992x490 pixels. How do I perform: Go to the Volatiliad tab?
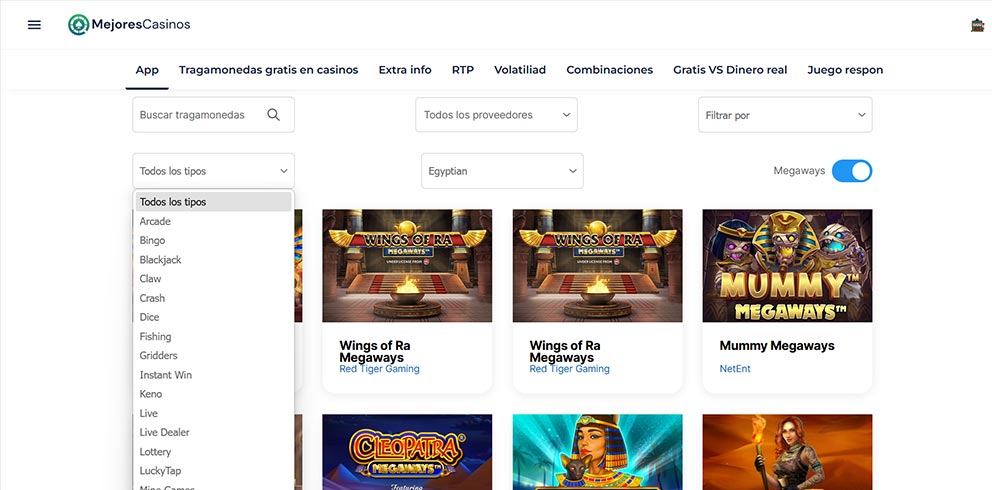(x=520, y=70)
